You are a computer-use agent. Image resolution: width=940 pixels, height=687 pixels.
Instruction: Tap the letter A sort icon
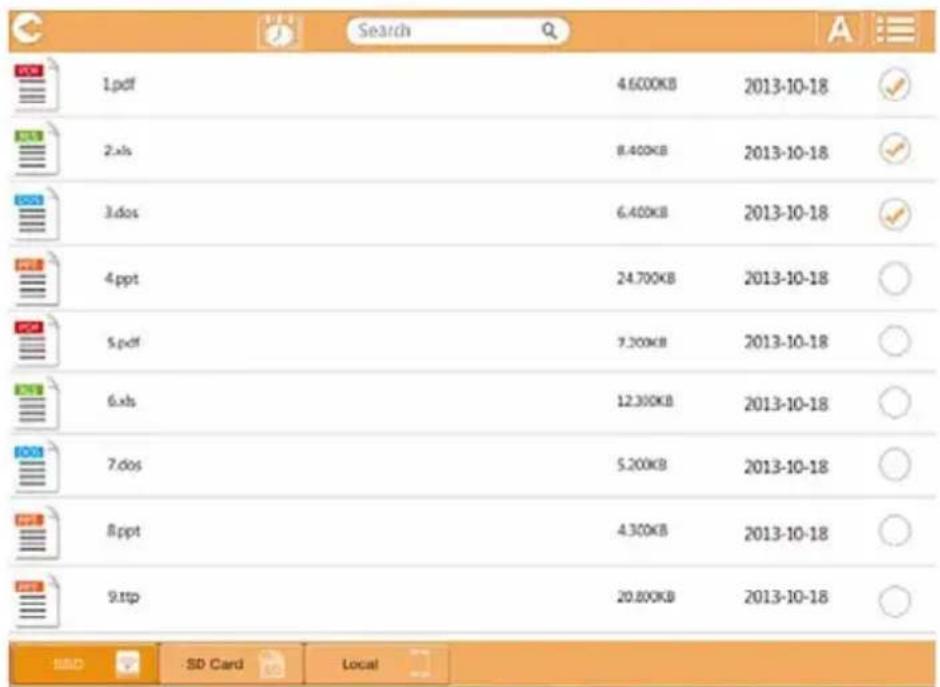click(839, 29)
